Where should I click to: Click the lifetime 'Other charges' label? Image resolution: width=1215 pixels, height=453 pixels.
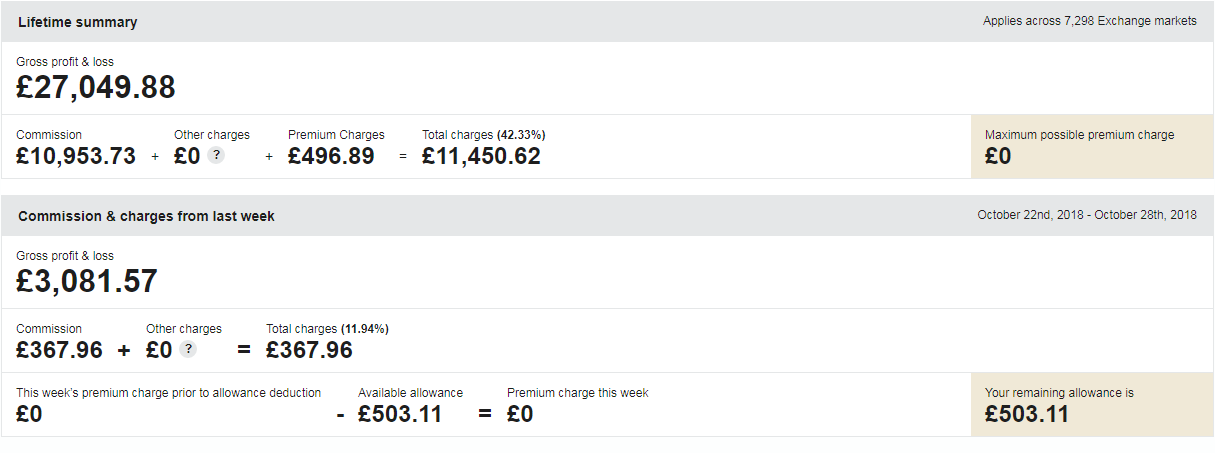click(212, 135)
